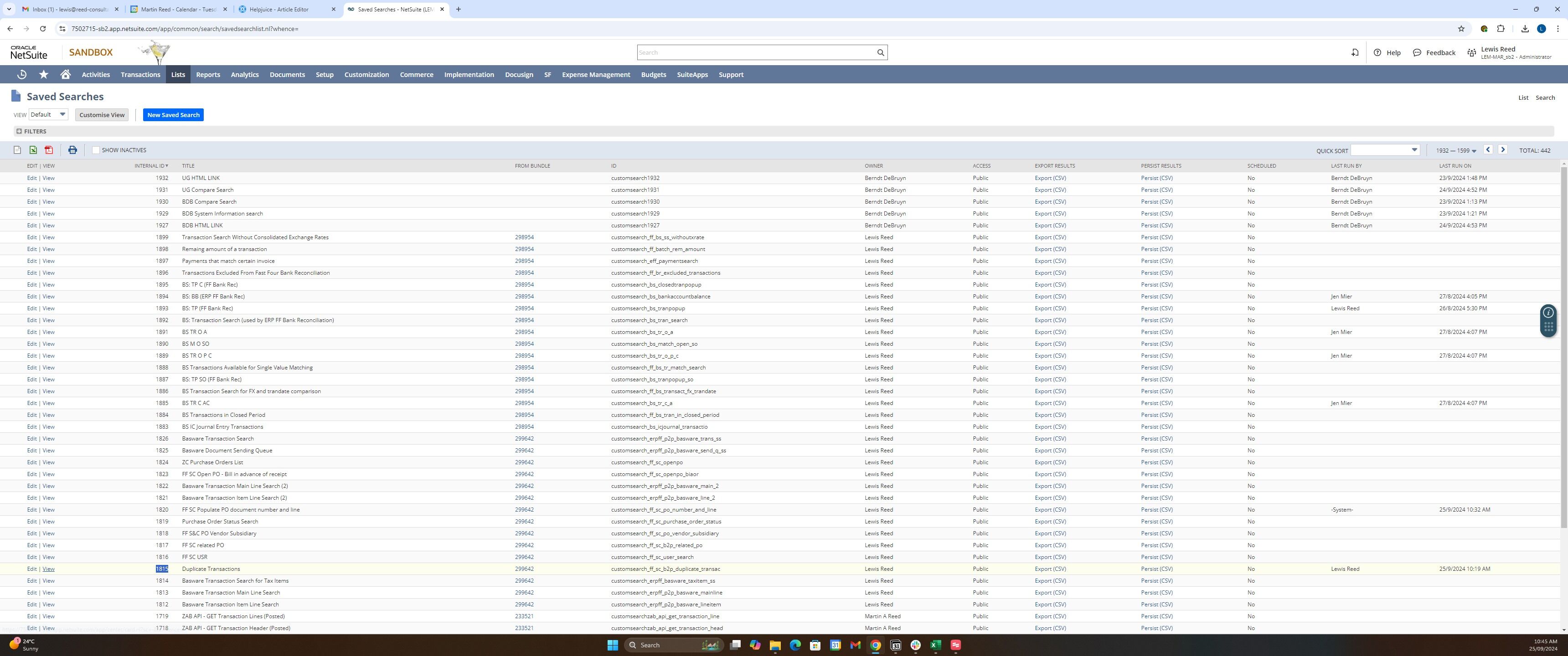Open the Quick Sort dropdown

pyautogui.click(x=1385, y=150)
